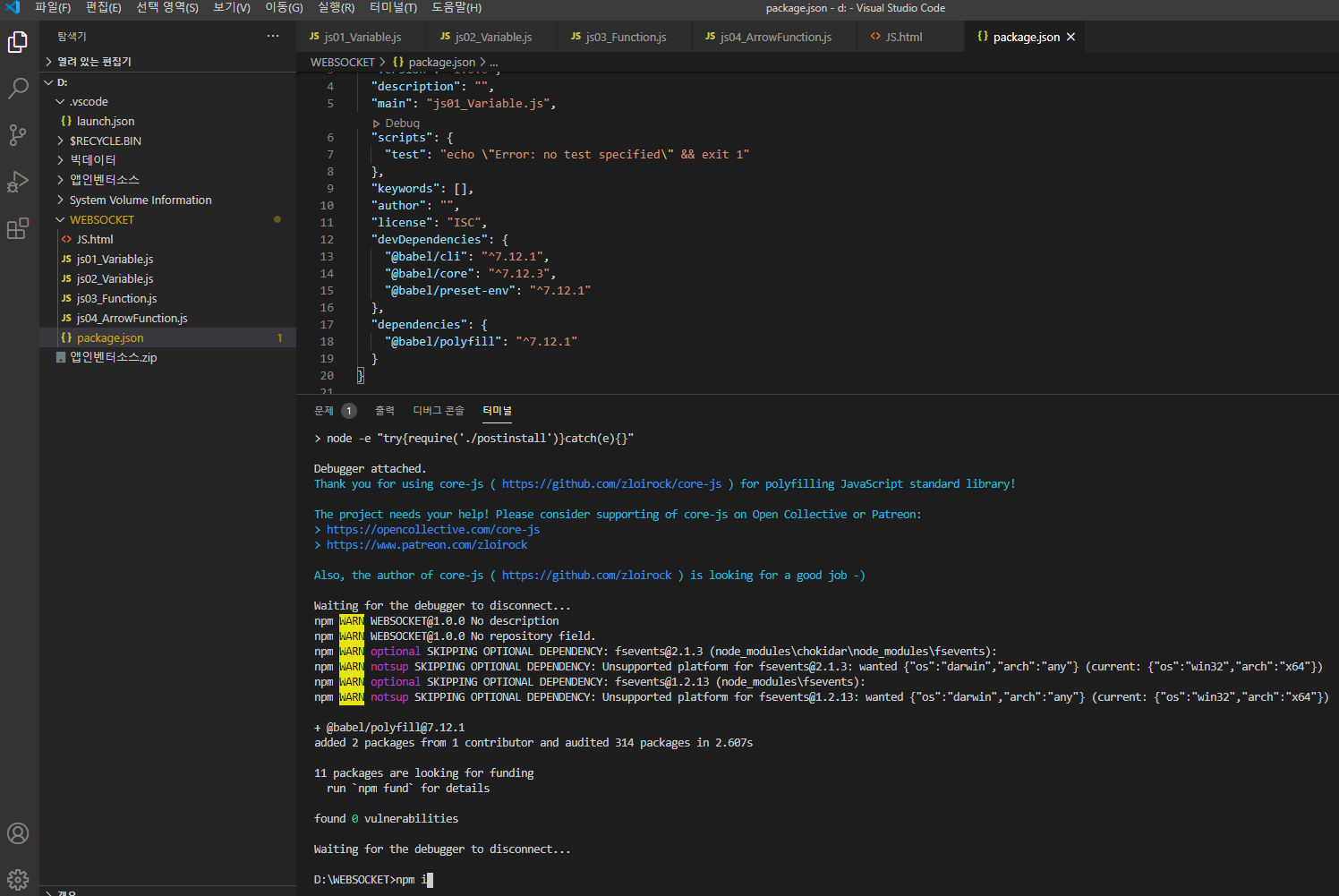Open the Search view icon

(18, 89)
